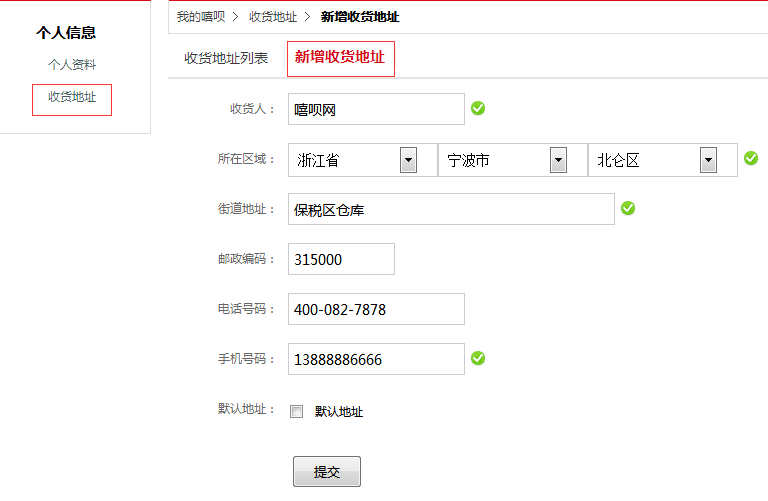768x501 pixels.
Task: Open 个人资料 in sidebar
Action: coord(72,65)
